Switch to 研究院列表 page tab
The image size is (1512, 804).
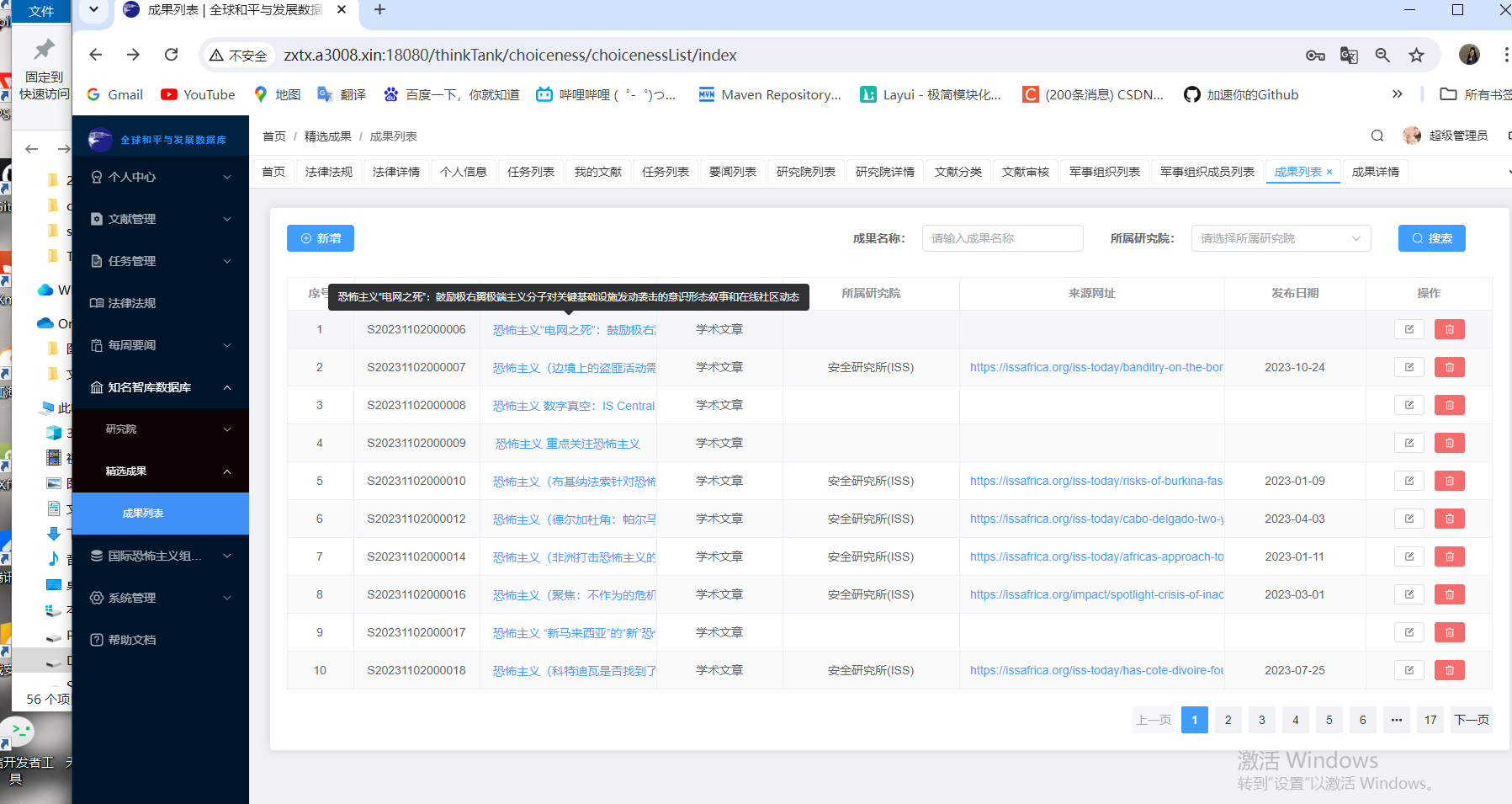(806, 172)
